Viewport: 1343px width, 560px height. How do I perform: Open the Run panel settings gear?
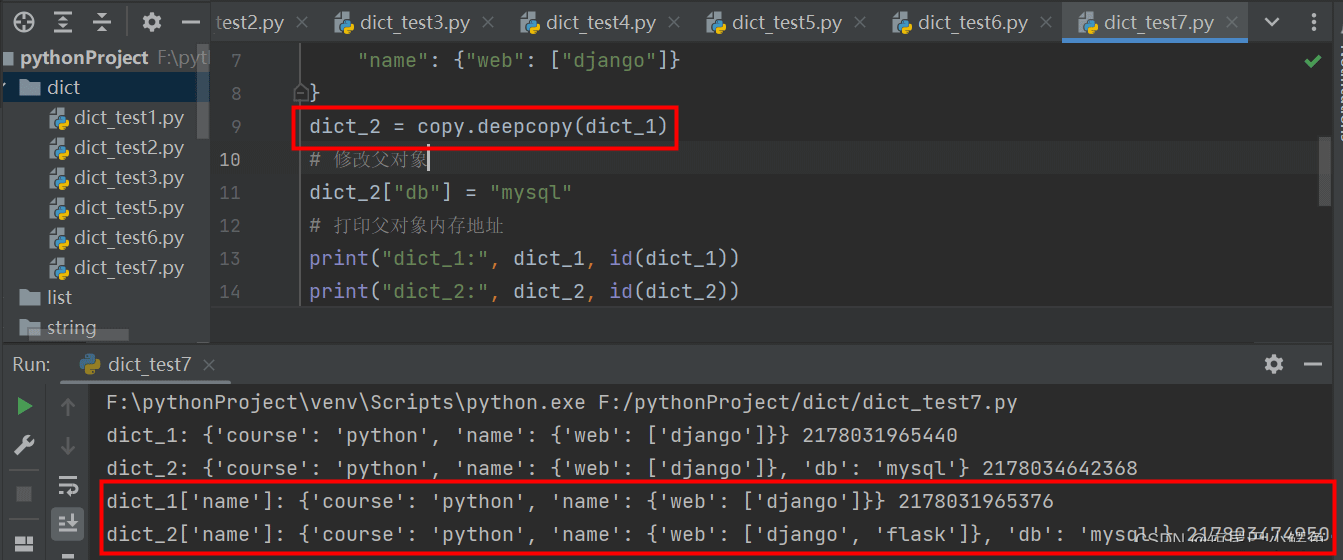[x=1273, y=364]
